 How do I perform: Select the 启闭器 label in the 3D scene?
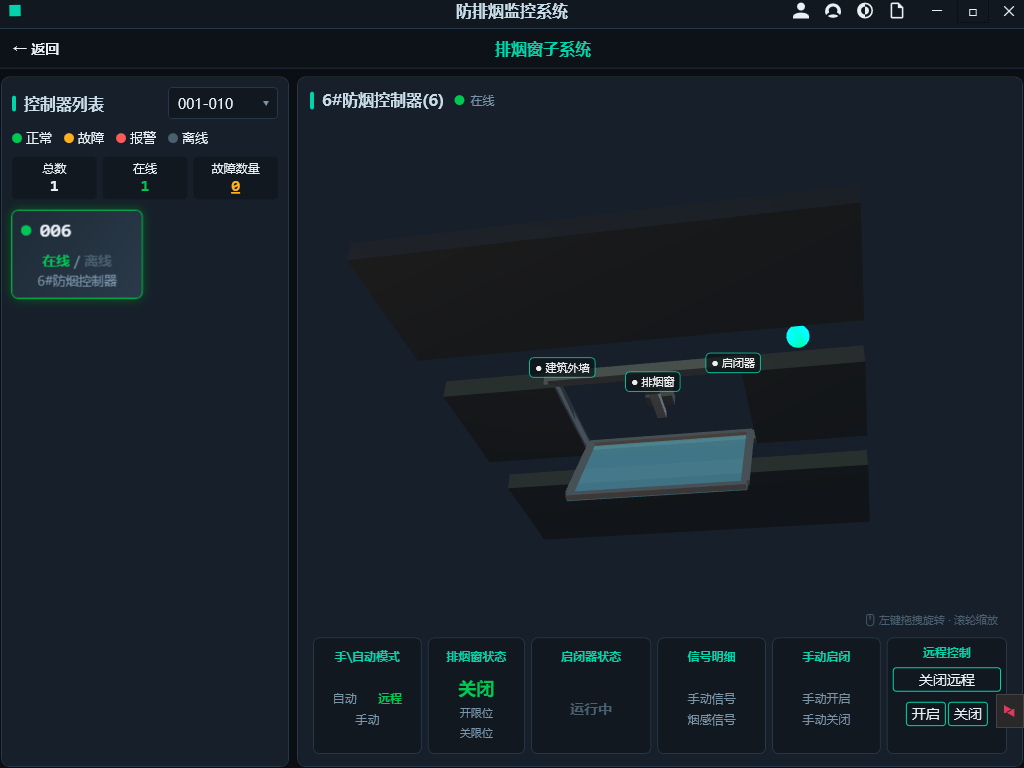(733, 363)
